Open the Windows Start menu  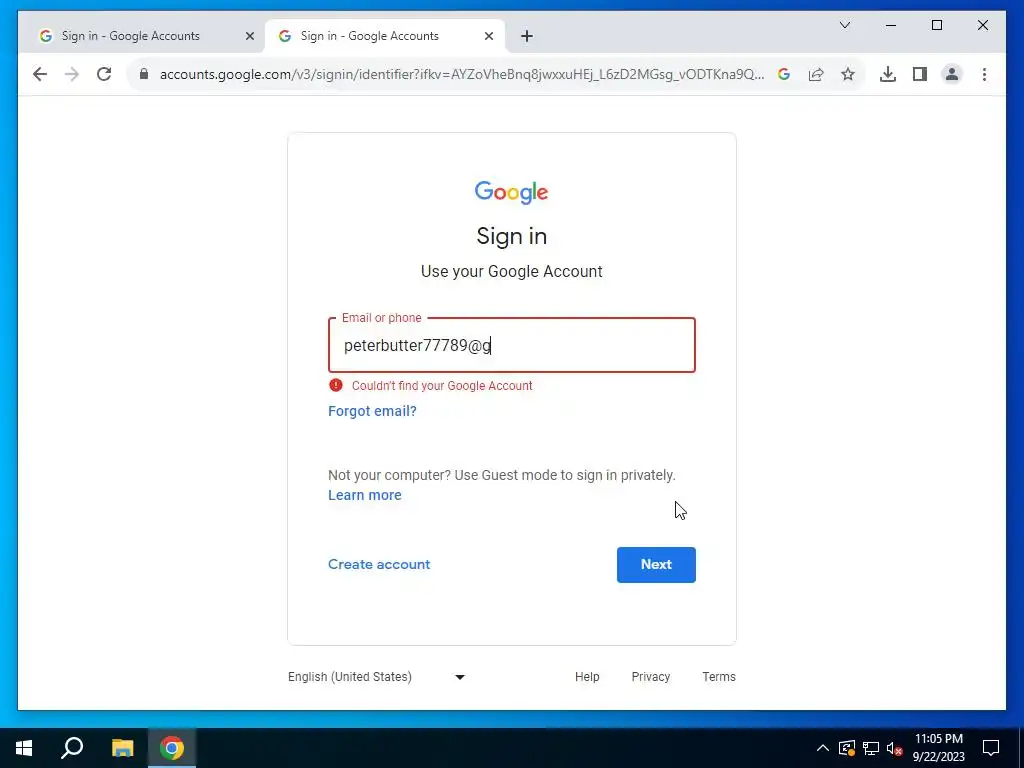[x=24, y=748]
